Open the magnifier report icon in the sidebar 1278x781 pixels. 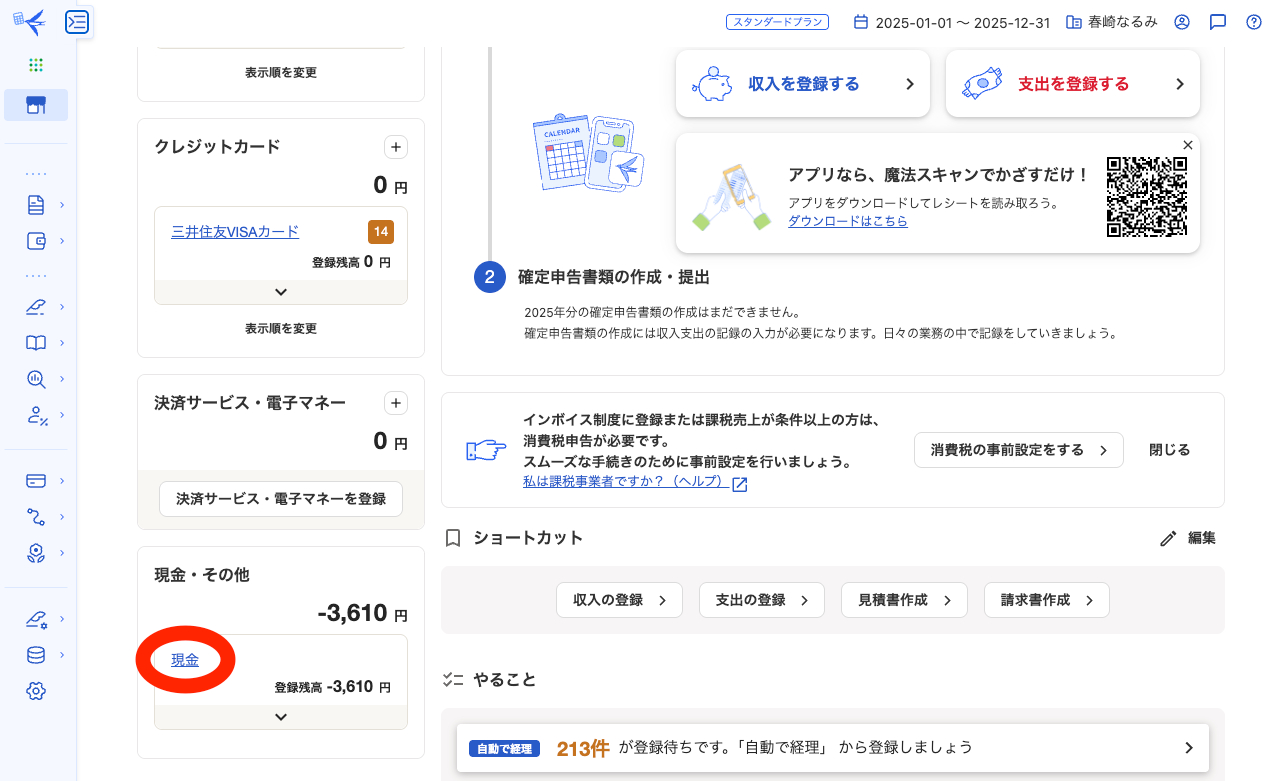coord(36,379)
